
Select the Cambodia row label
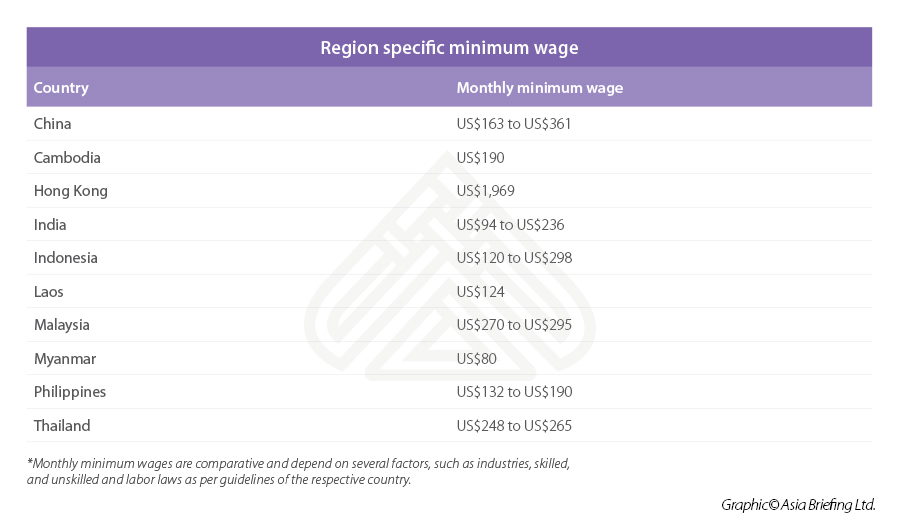tap(67, 158)
